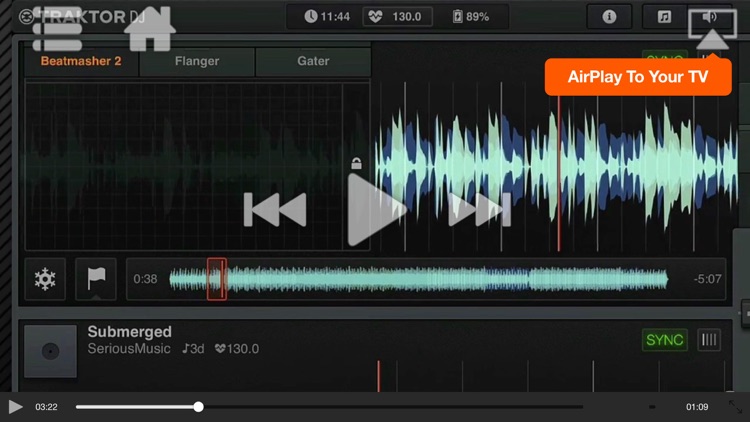The width and height of the screenshot is (750, 422).
Task: Switch to the Gater effect tab
Action: click(313, 61)
